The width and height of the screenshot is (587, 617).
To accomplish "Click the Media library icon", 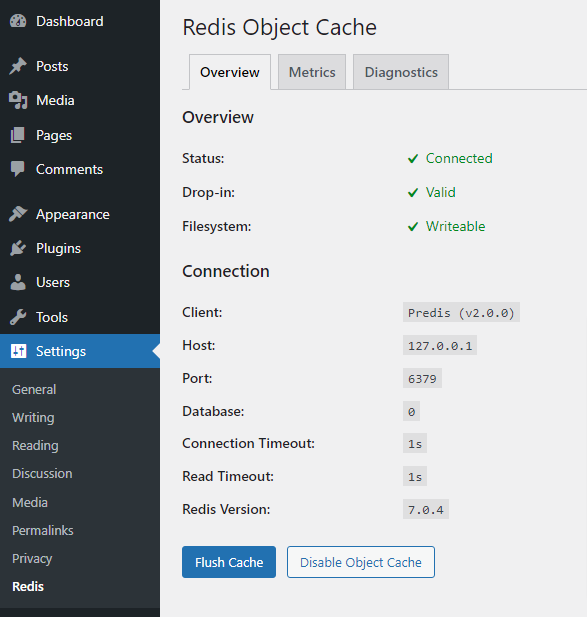I will pos(18,100).
